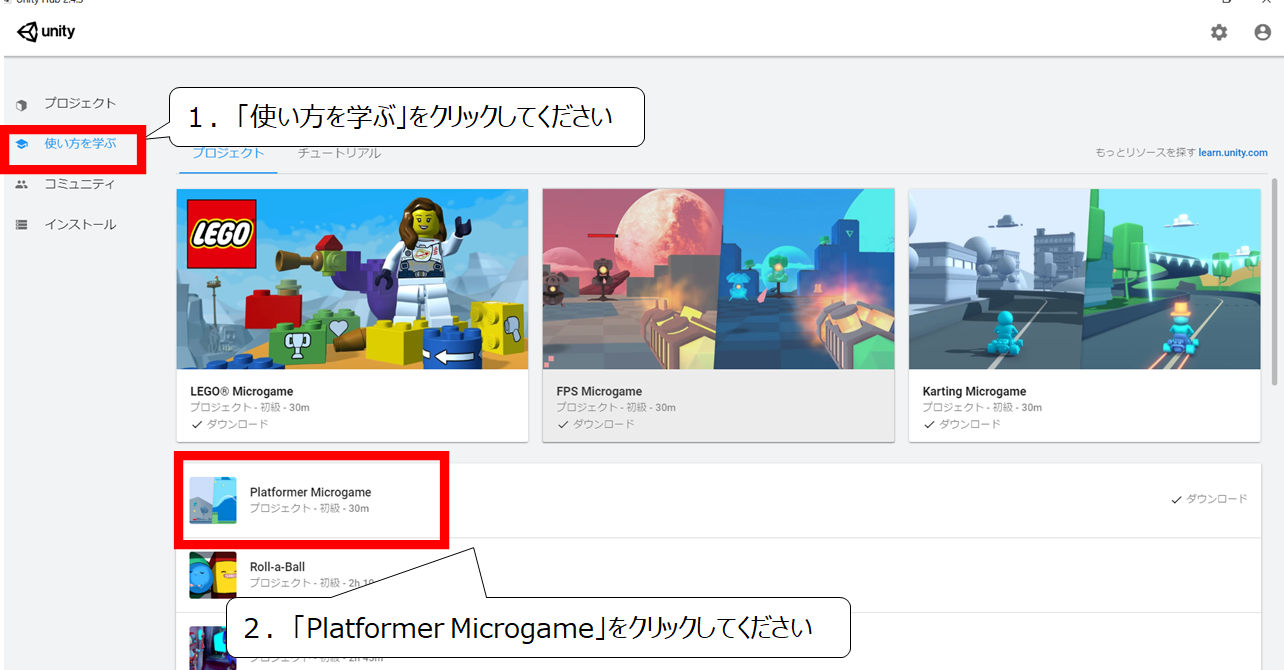The width and height of the screenshot is (1284, 670).
Task: Click the LEGO Microgame thumbnail image
Action: (x=352, y=279)
